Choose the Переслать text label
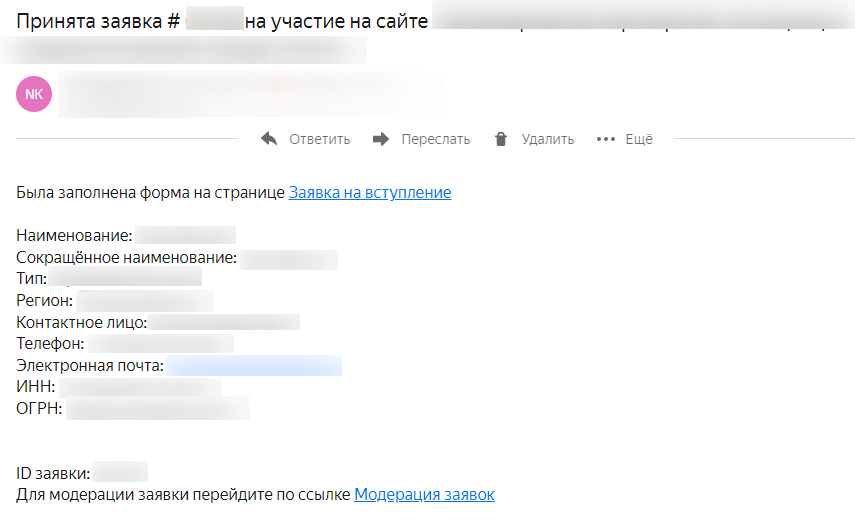 [436, 140]
